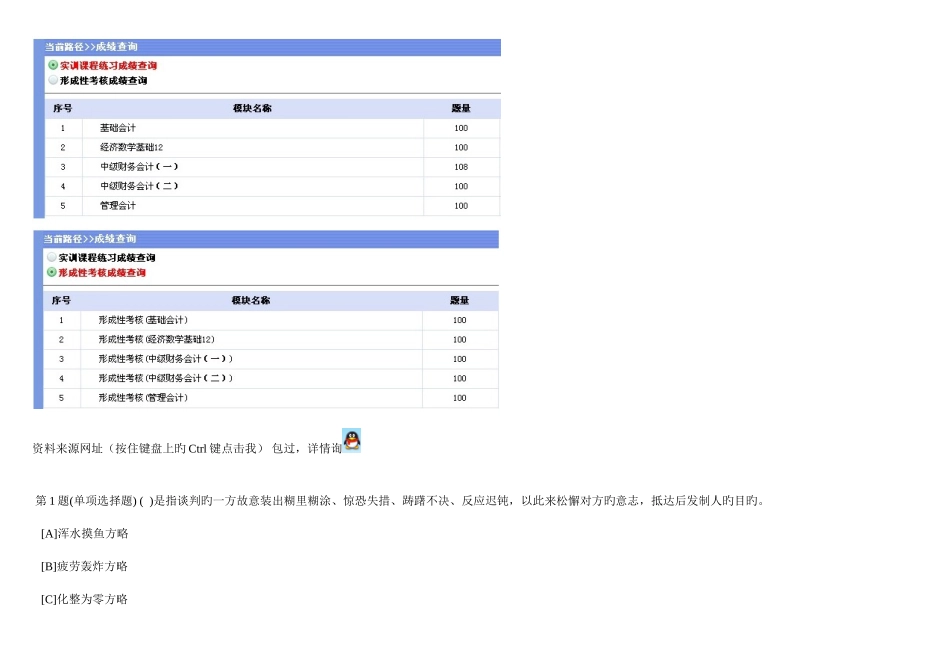Image resolution: width=950 pixels, height=672 pixels.
Task: Click 序号 header in lower table
Action: click(x=61, y=300)
